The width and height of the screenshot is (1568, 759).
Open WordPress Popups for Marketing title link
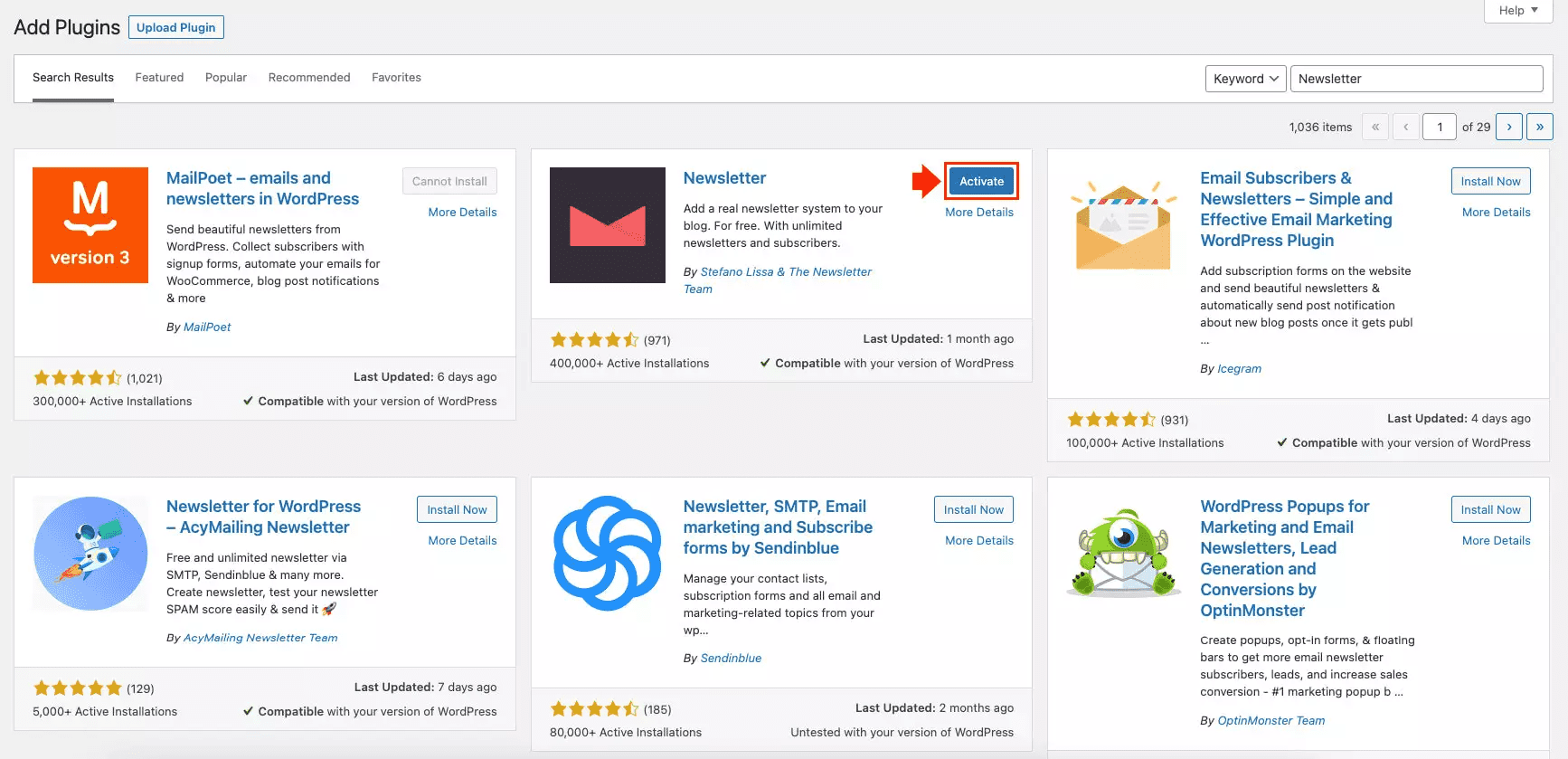point(1284,558)
